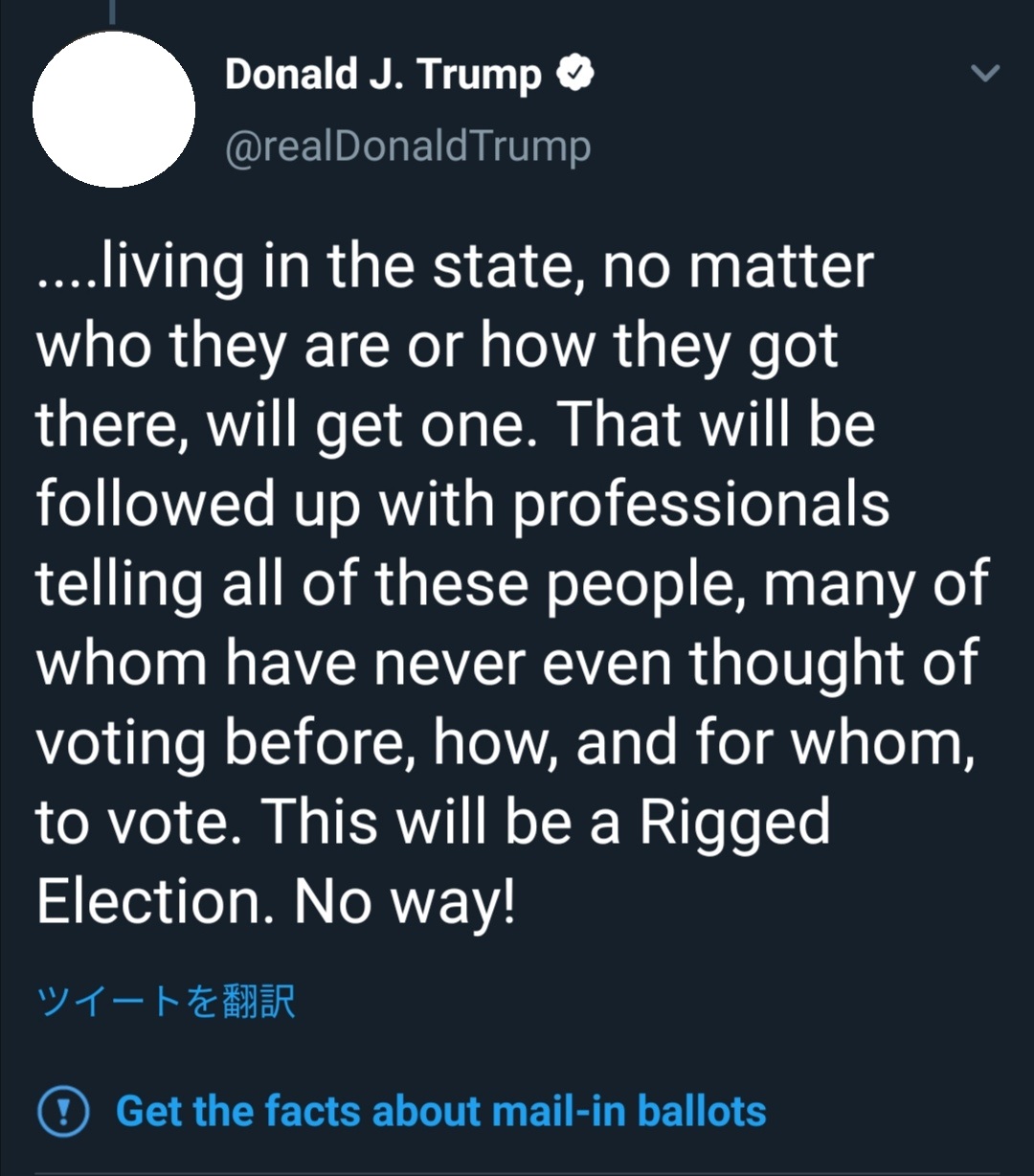1034x1176 pixels.
Task: Click the word "professionals" in the tweet
Action: tap(701, 505)
